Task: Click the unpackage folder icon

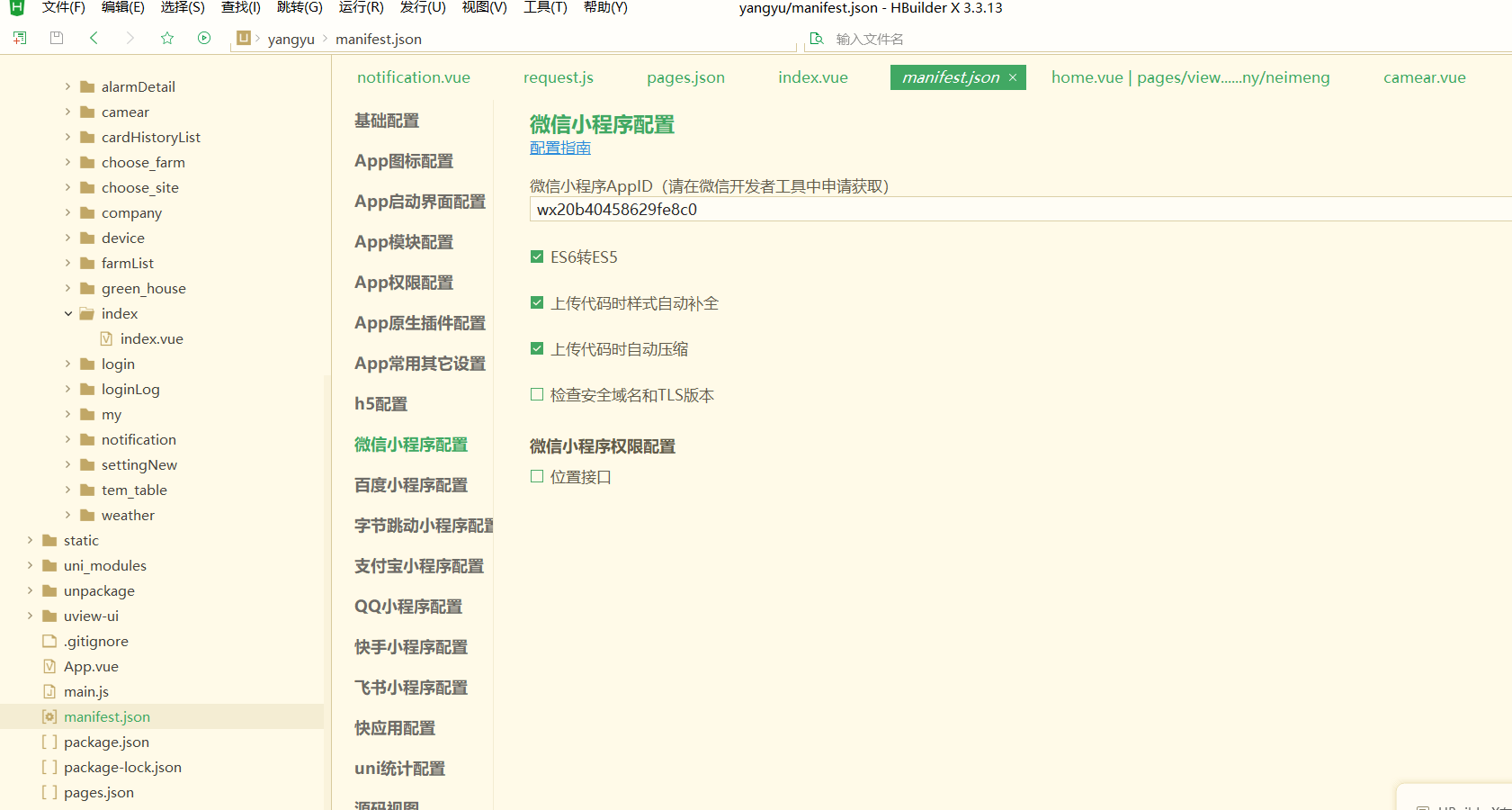Action: (x=49, y=590)
